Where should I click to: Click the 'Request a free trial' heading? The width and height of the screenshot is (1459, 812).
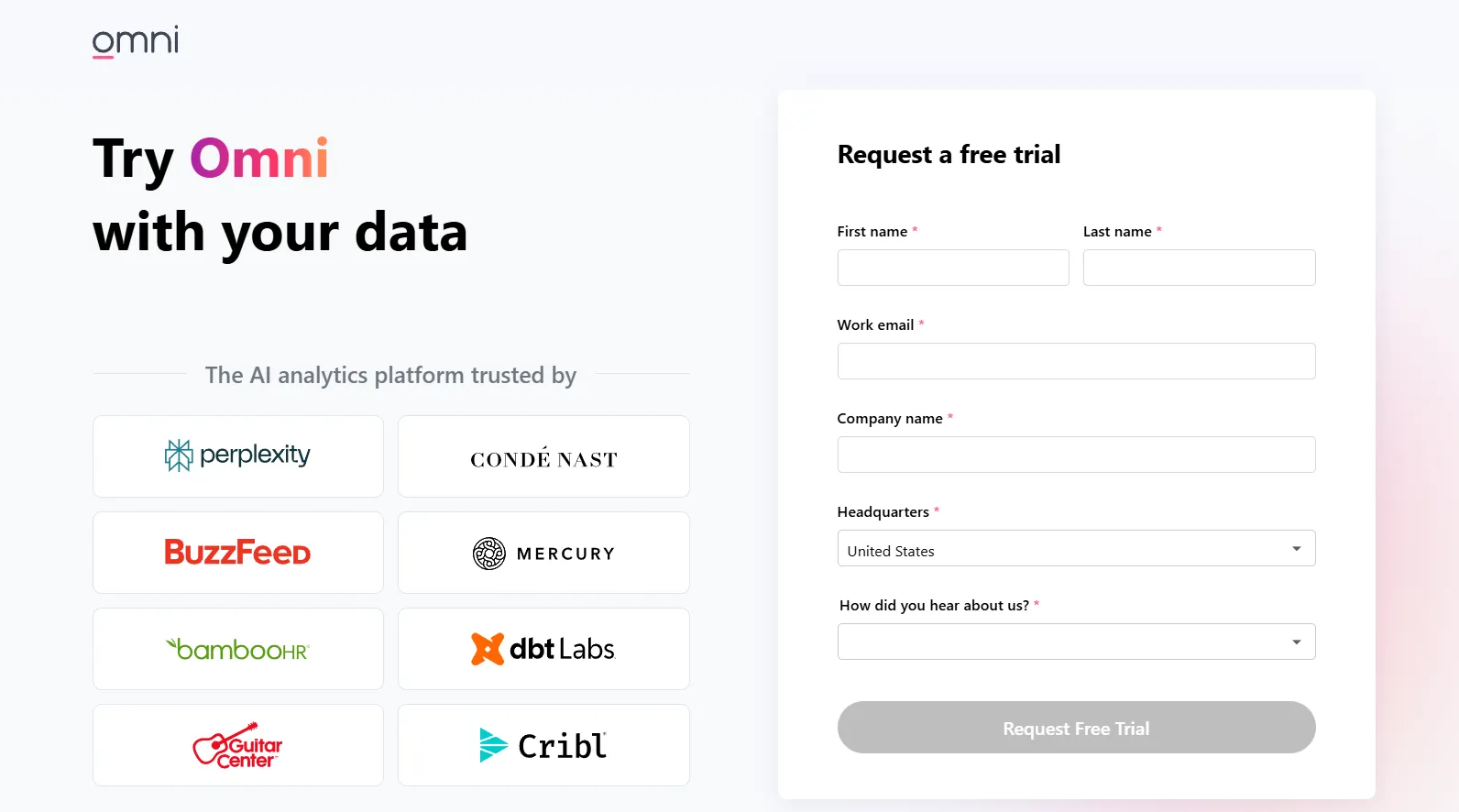[949, 155]
